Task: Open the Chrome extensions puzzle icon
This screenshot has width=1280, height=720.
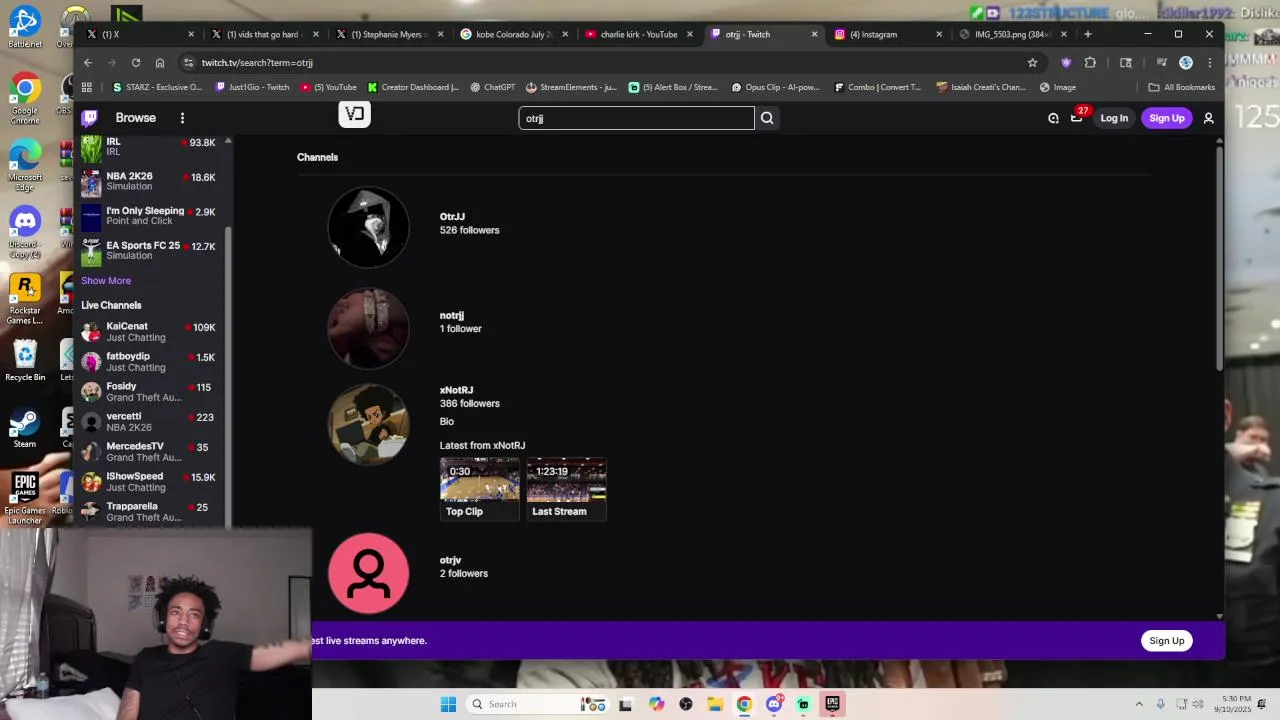Action: [1090, 62]
